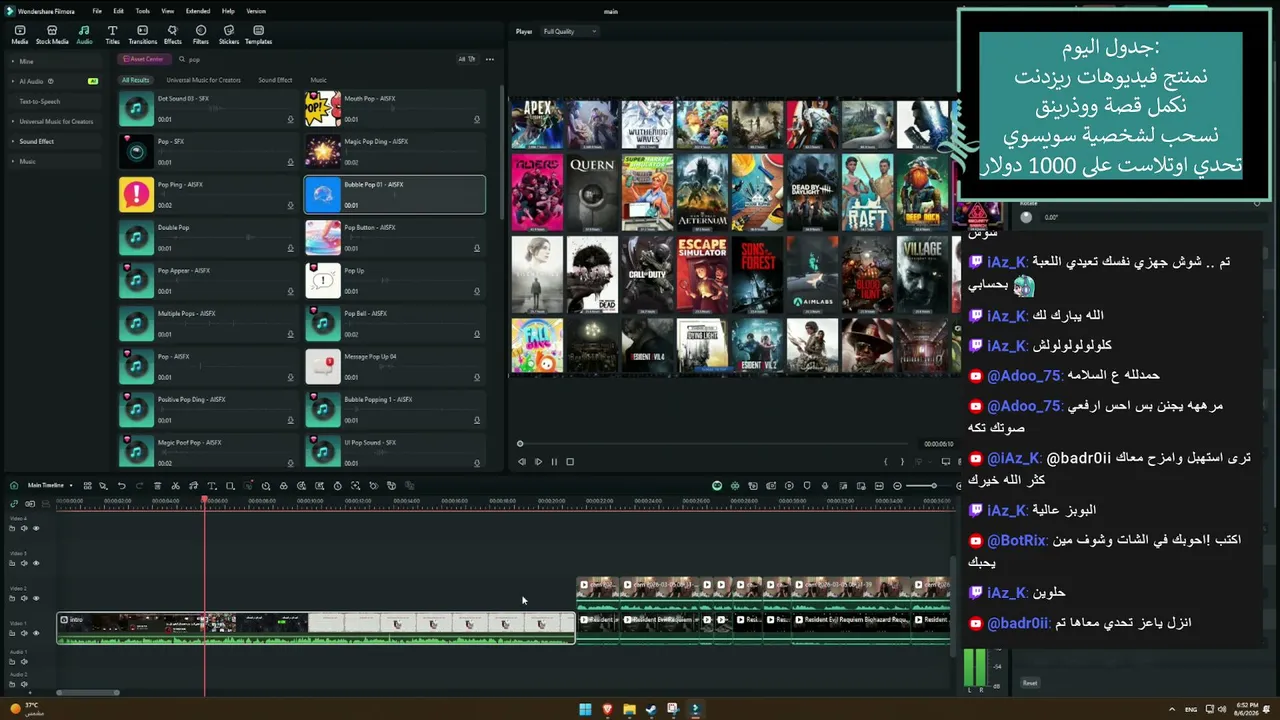Open the Media panel icon
Screen dimensions: 1280x720
coord(19,35)
